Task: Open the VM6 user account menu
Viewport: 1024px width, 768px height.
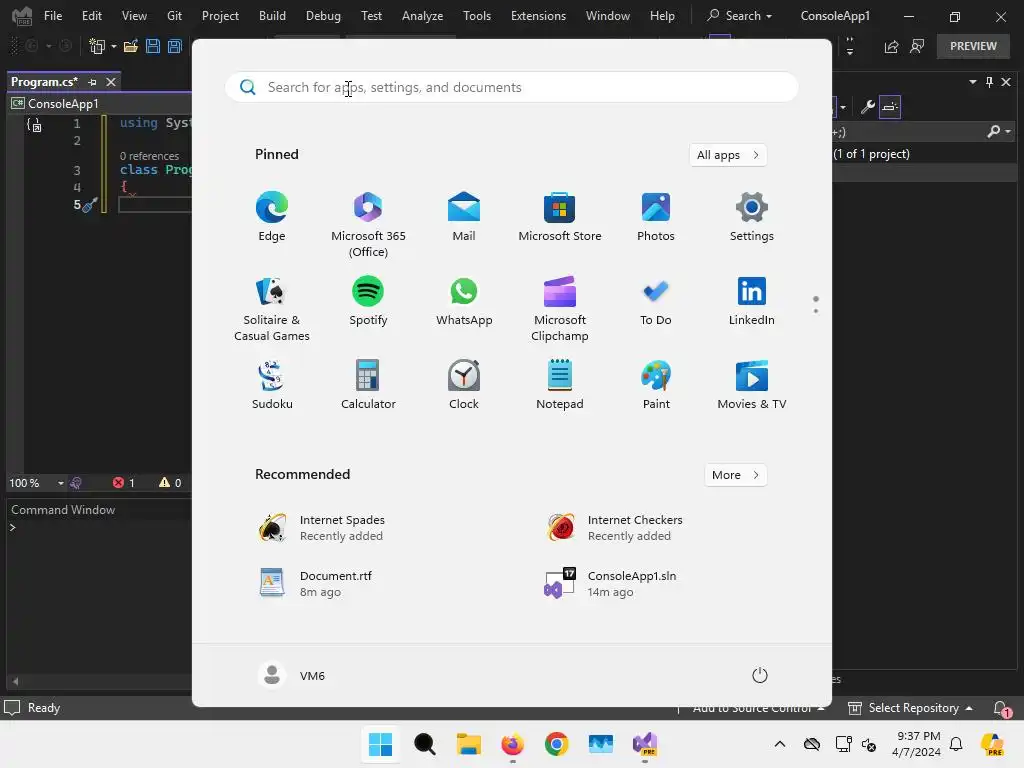Action: (x=291, y=675)
